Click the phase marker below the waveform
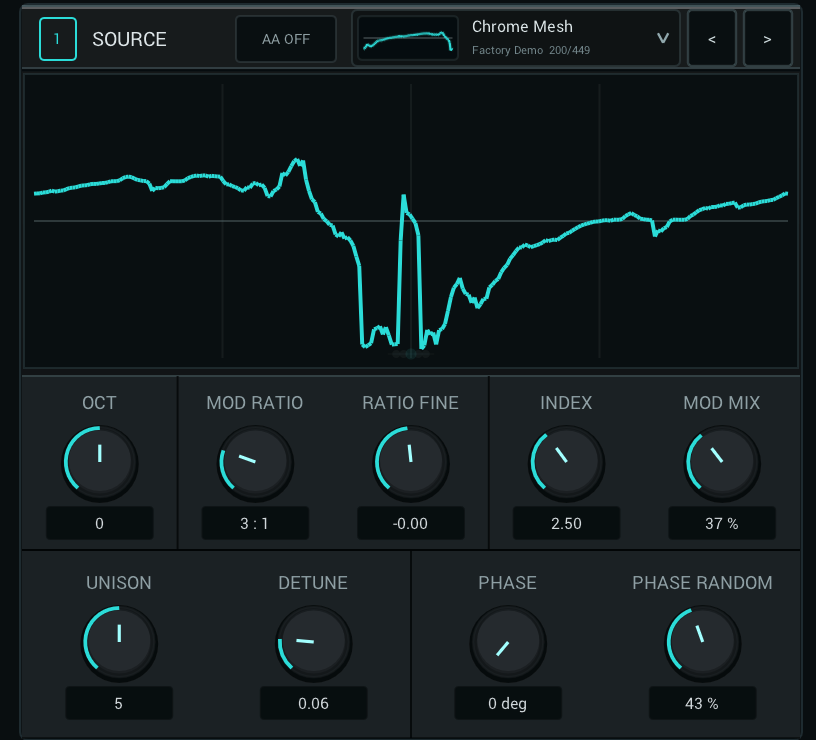 pos(411,354)
